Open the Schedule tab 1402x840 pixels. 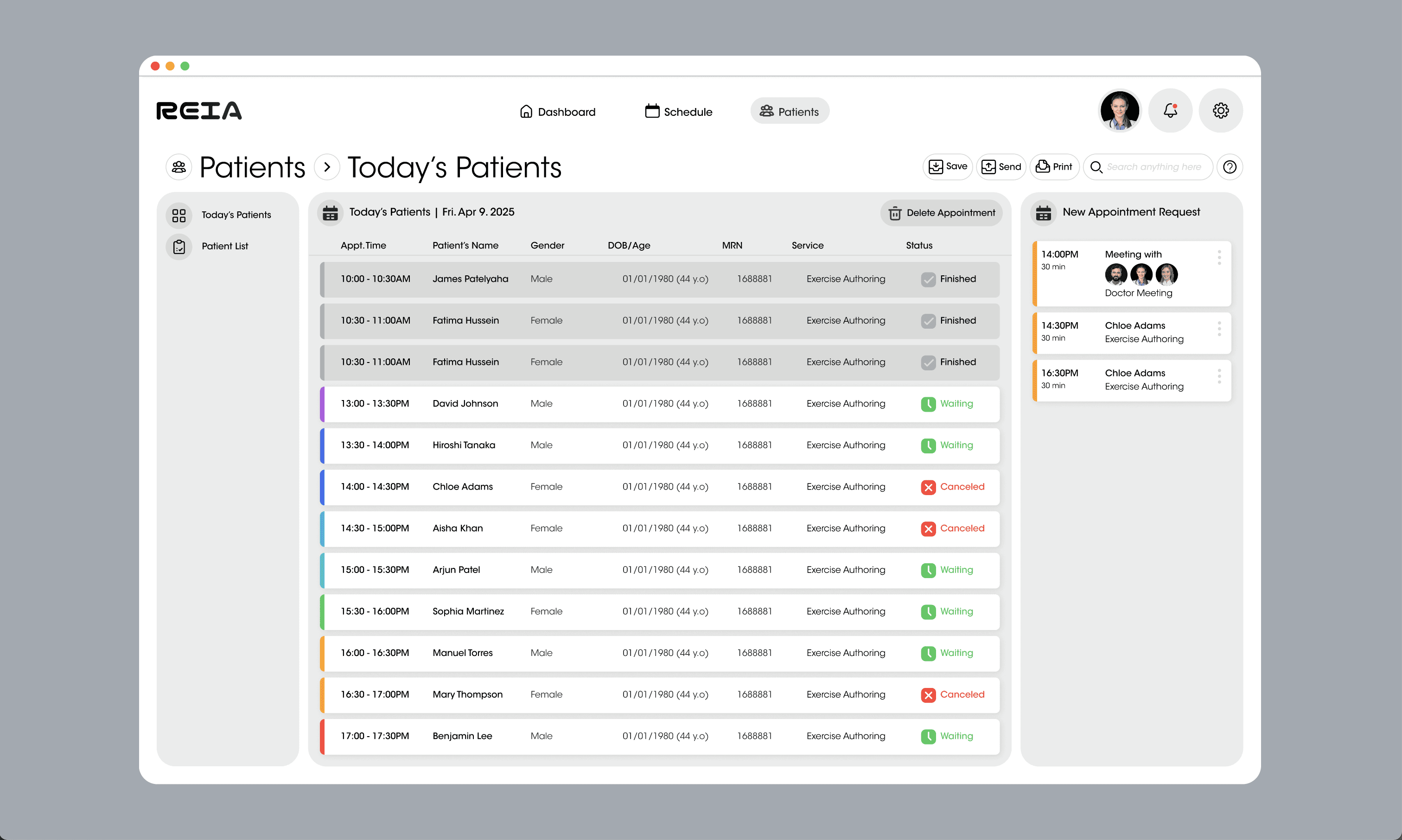click(679, 112)
